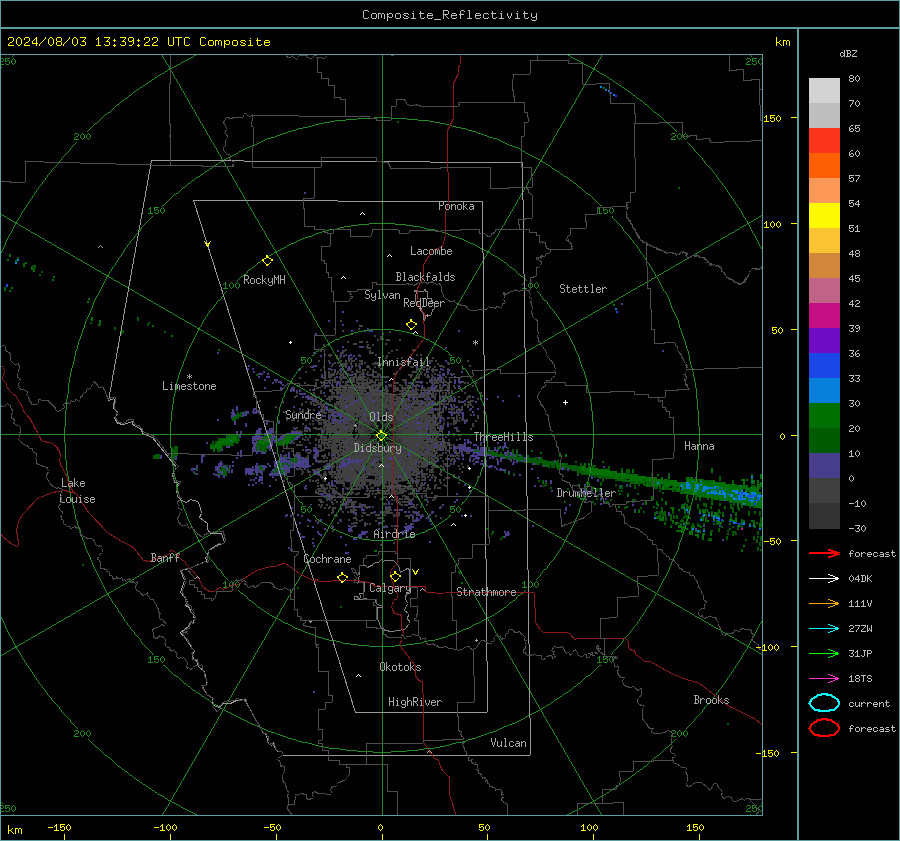Click the red forecast arrow in legend
Screen dimensions: 900x841
click(x=824, y=553)
